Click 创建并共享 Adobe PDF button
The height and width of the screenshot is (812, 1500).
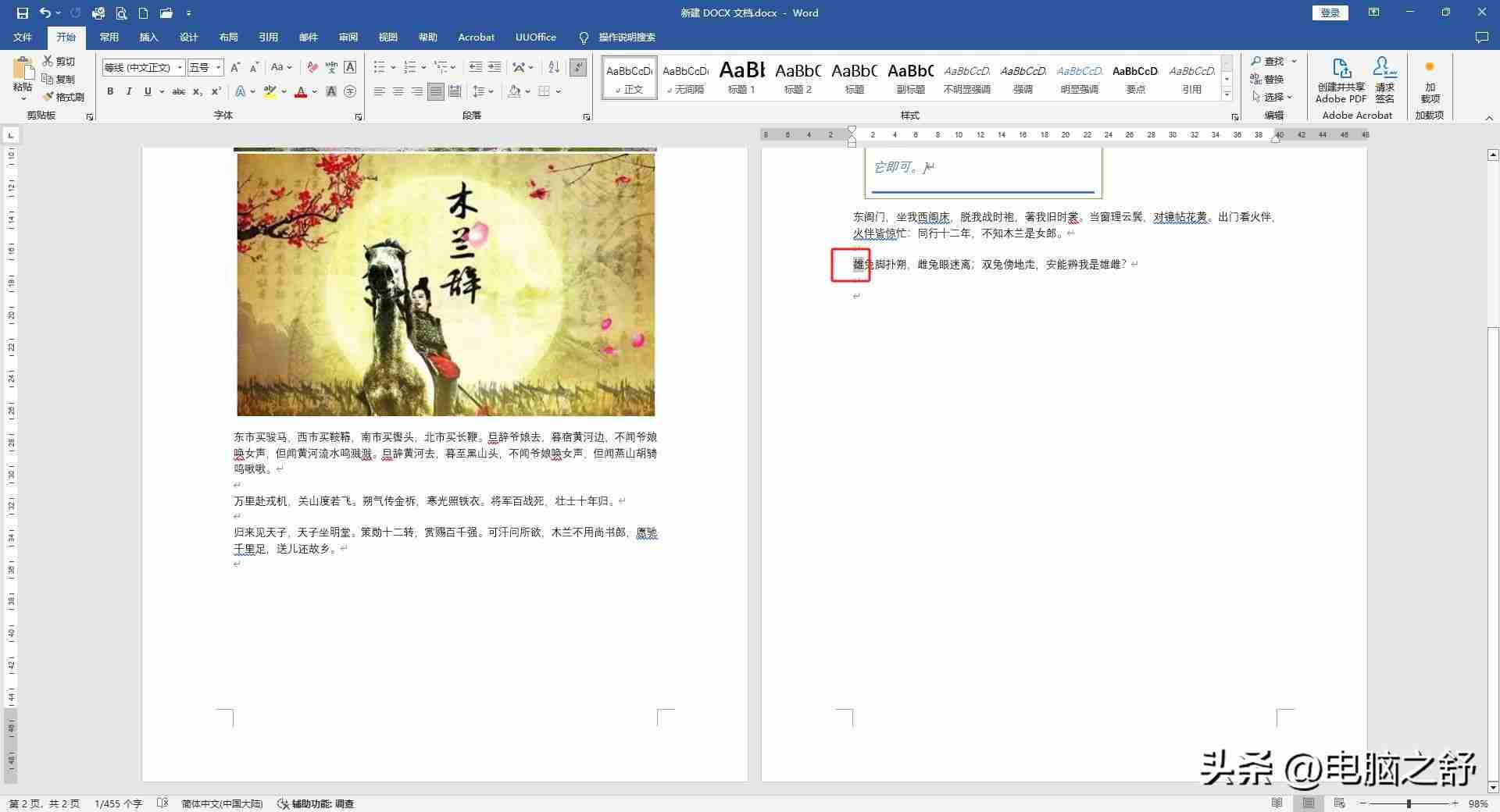point(1341,80)
